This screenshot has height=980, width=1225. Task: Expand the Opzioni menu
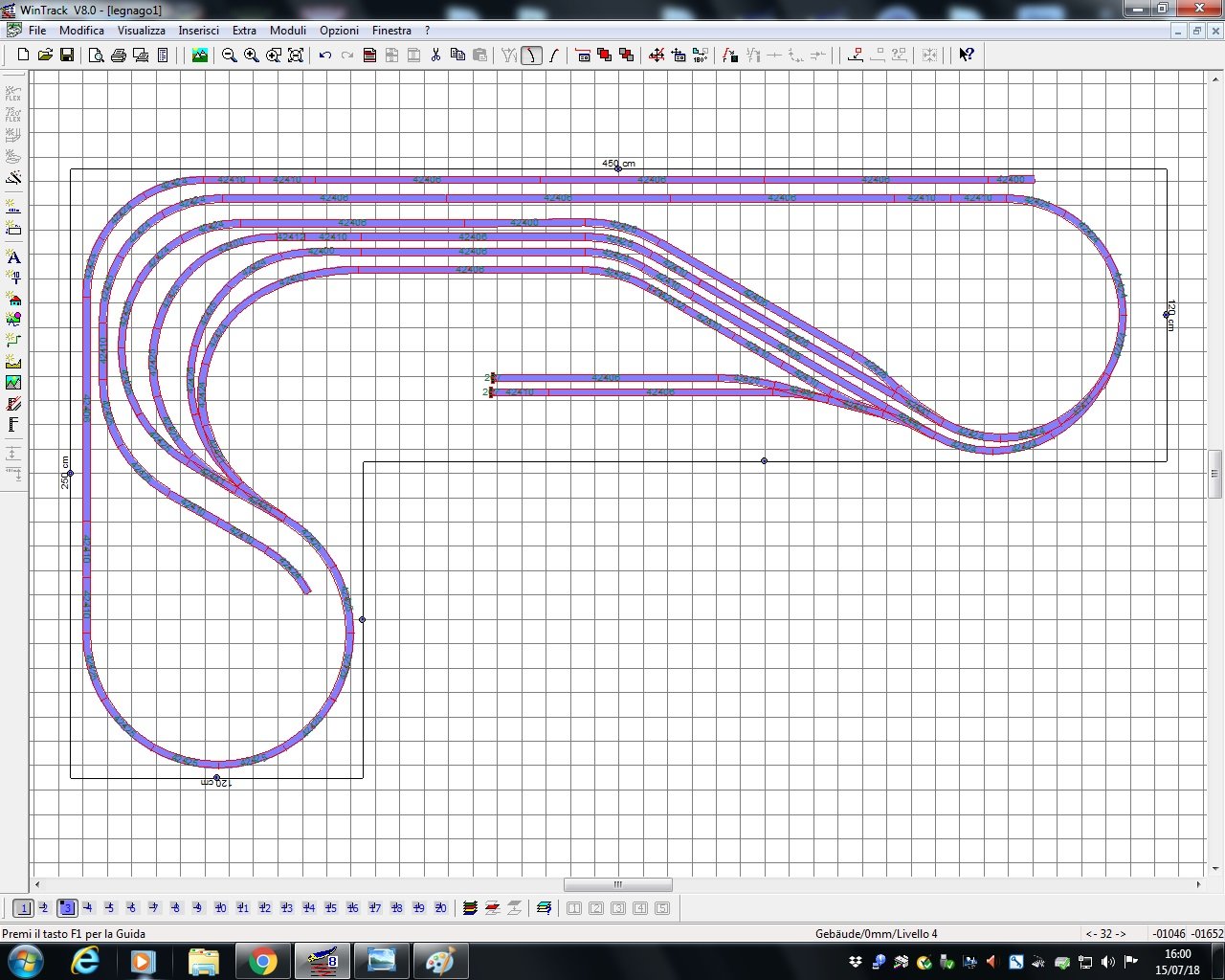pos(339,31)
